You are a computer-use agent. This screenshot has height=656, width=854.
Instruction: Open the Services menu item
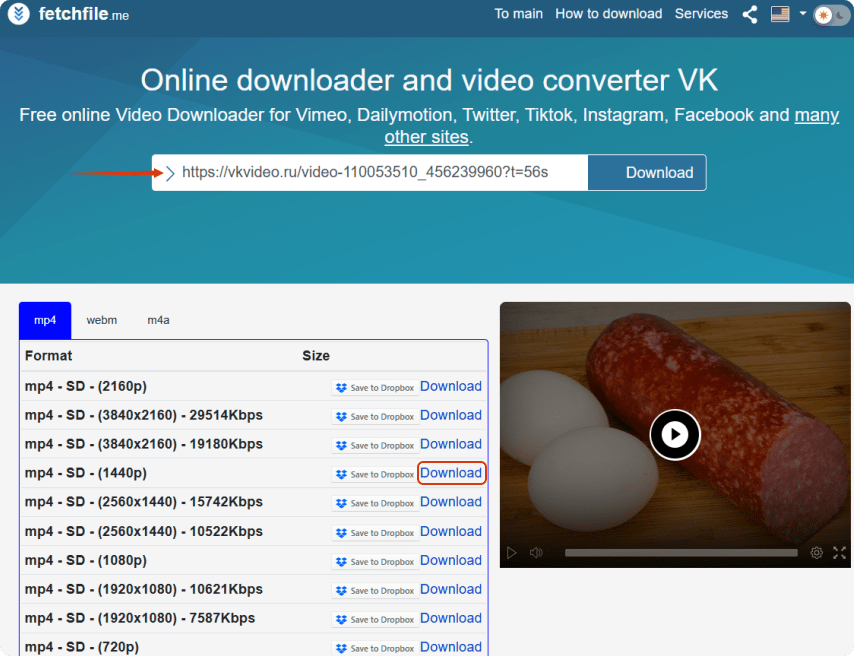coord(701,14)
